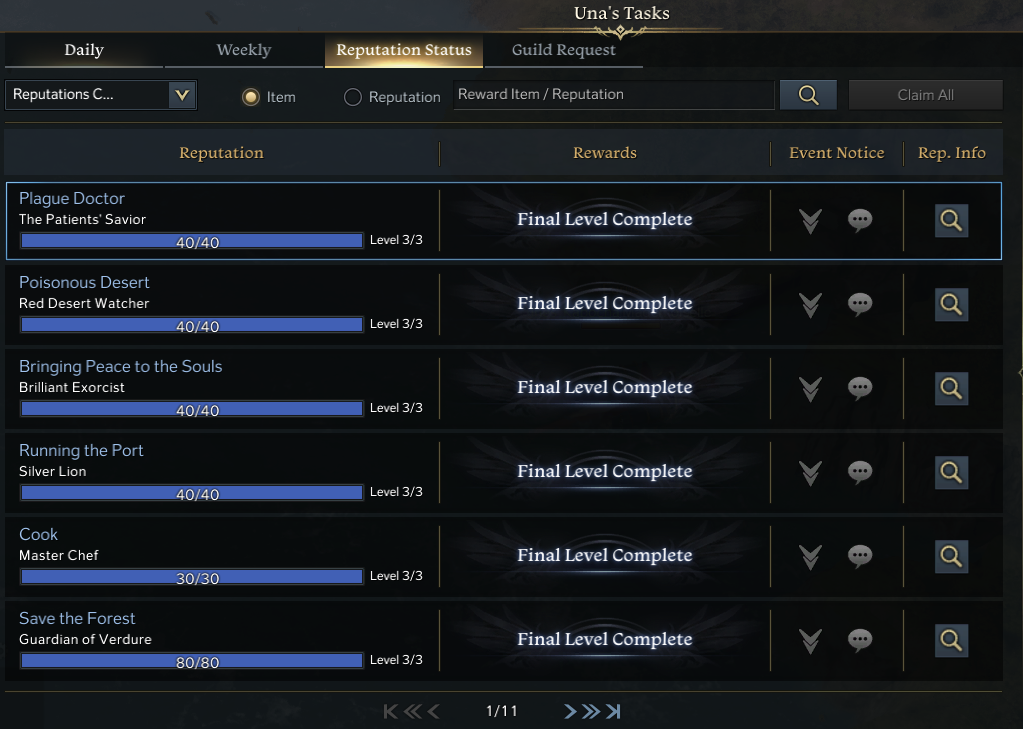Select the Item radio button

251,97
